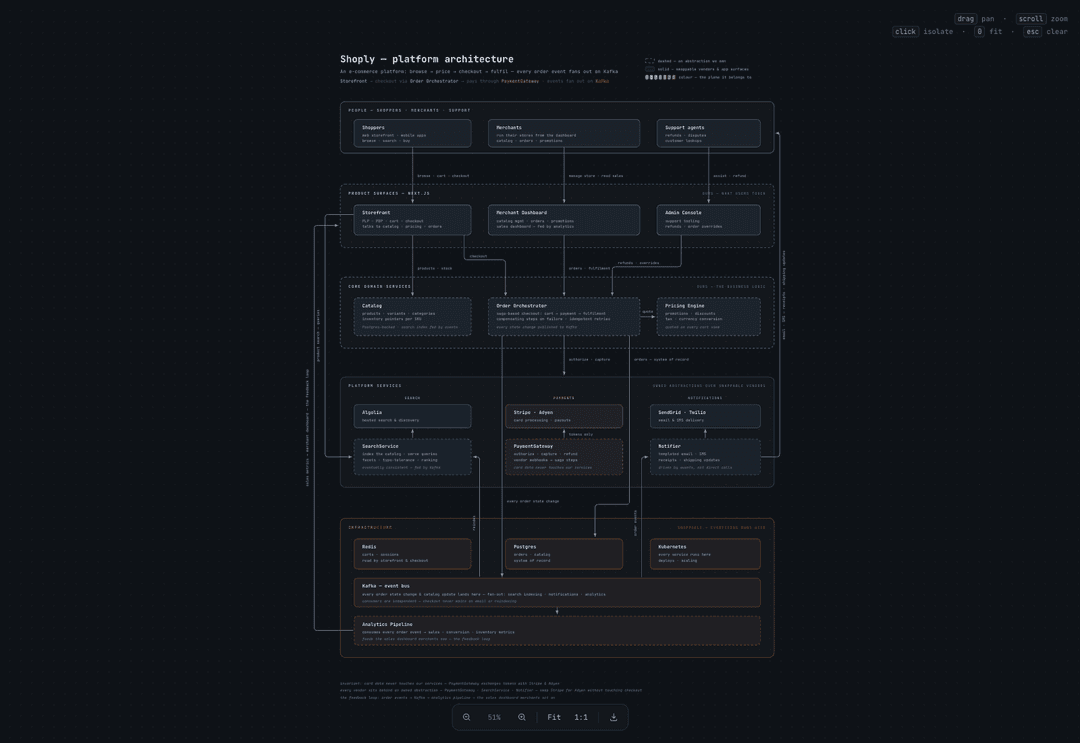Click the PAYMENTS column heading
Image resolution: width=1080 pixels, height=743 pixels.
pos(563,398)
